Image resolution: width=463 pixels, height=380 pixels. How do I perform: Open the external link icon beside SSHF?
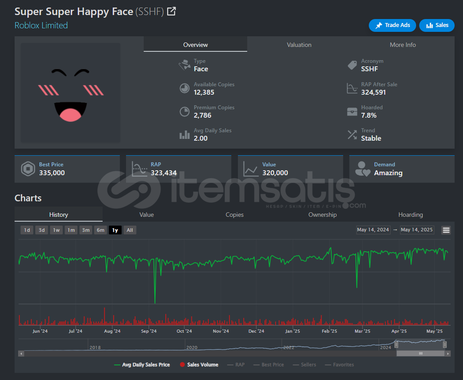coord(171,11)
